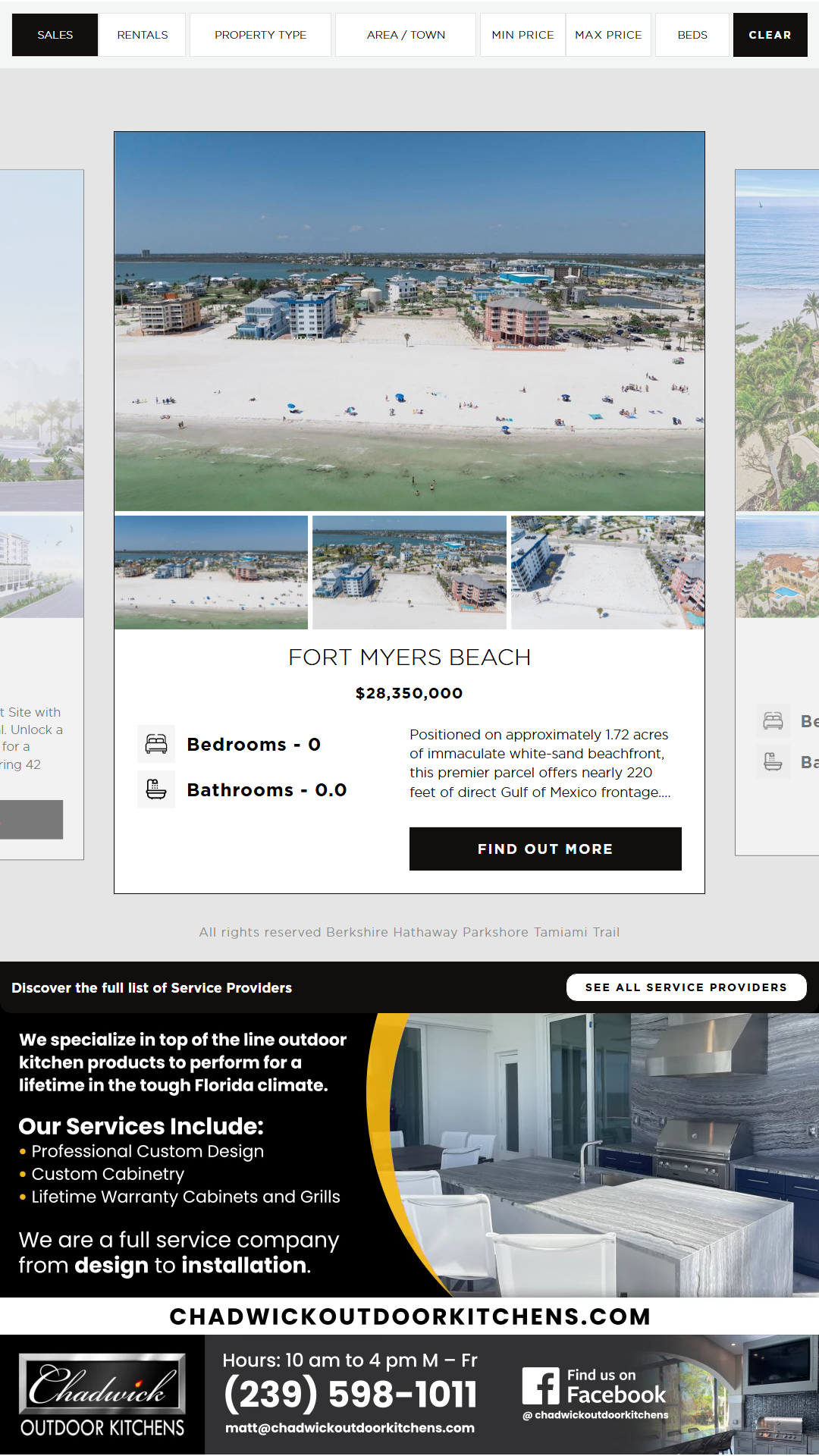Click SEE ALL SERVICE PROVIDERS button
Screen dimensions: 819x1456
point(686,987)
